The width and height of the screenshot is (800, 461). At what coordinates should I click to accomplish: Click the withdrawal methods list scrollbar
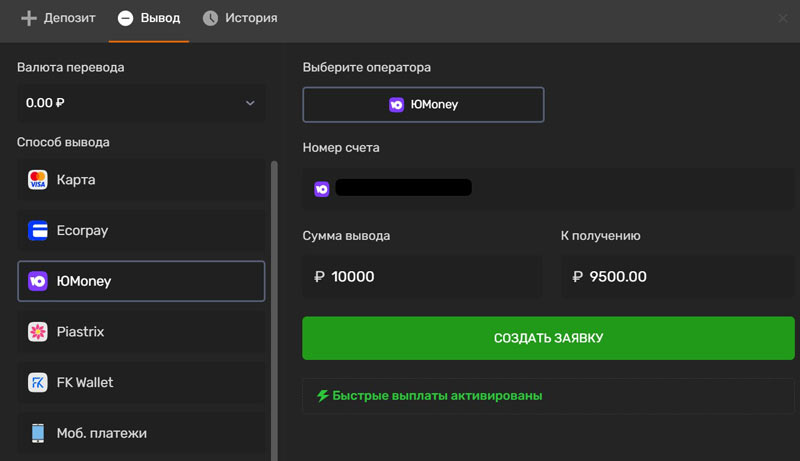click(x=274, y=300)
